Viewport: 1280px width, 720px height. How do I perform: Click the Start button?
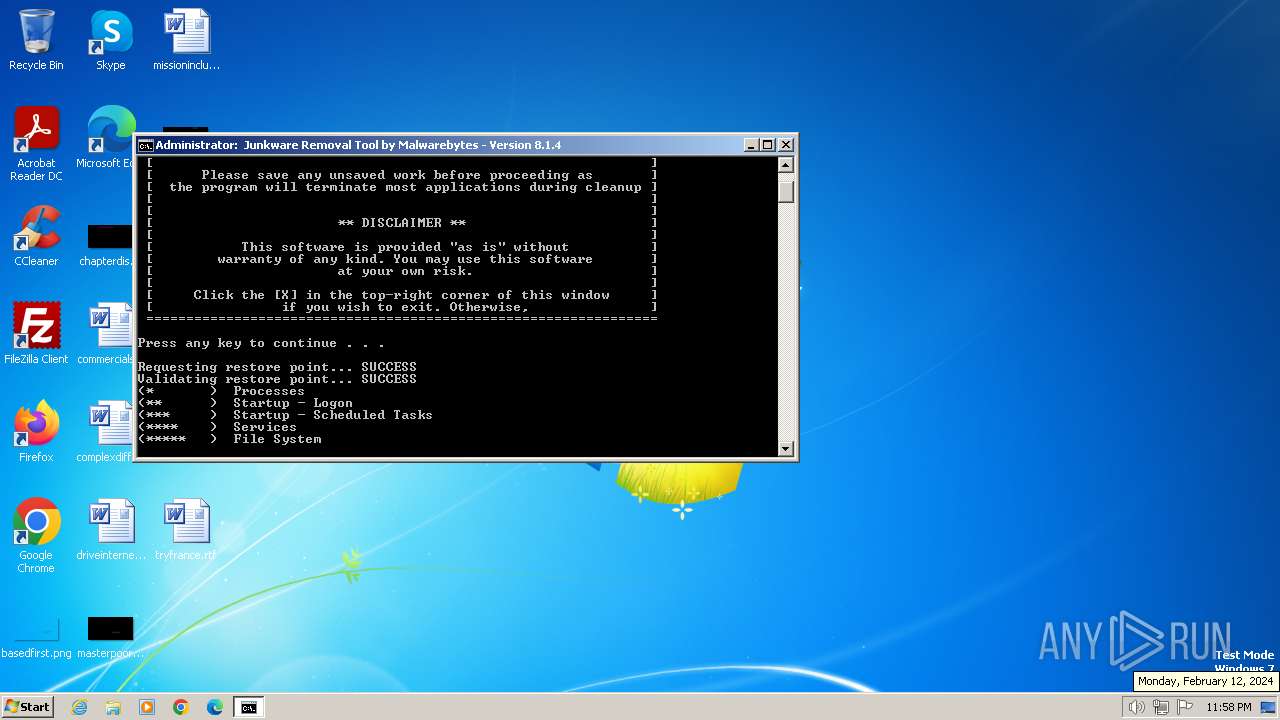coord(28,707)
